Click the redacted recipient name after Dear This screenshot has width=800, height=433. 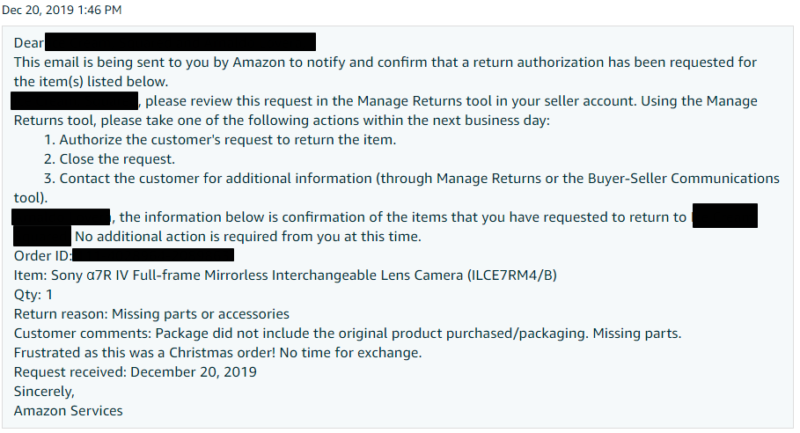click(x=180, y=42)
